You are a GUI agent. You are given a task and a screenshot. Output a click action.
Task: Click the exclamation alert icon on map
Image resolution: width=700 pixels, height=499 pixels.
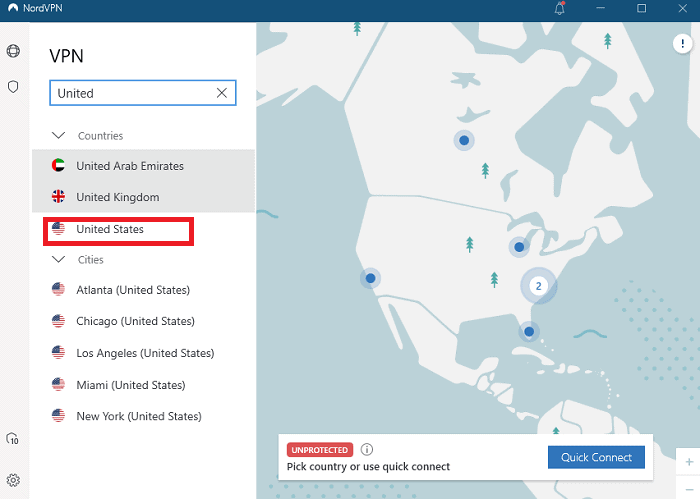[x=679, y=43]
